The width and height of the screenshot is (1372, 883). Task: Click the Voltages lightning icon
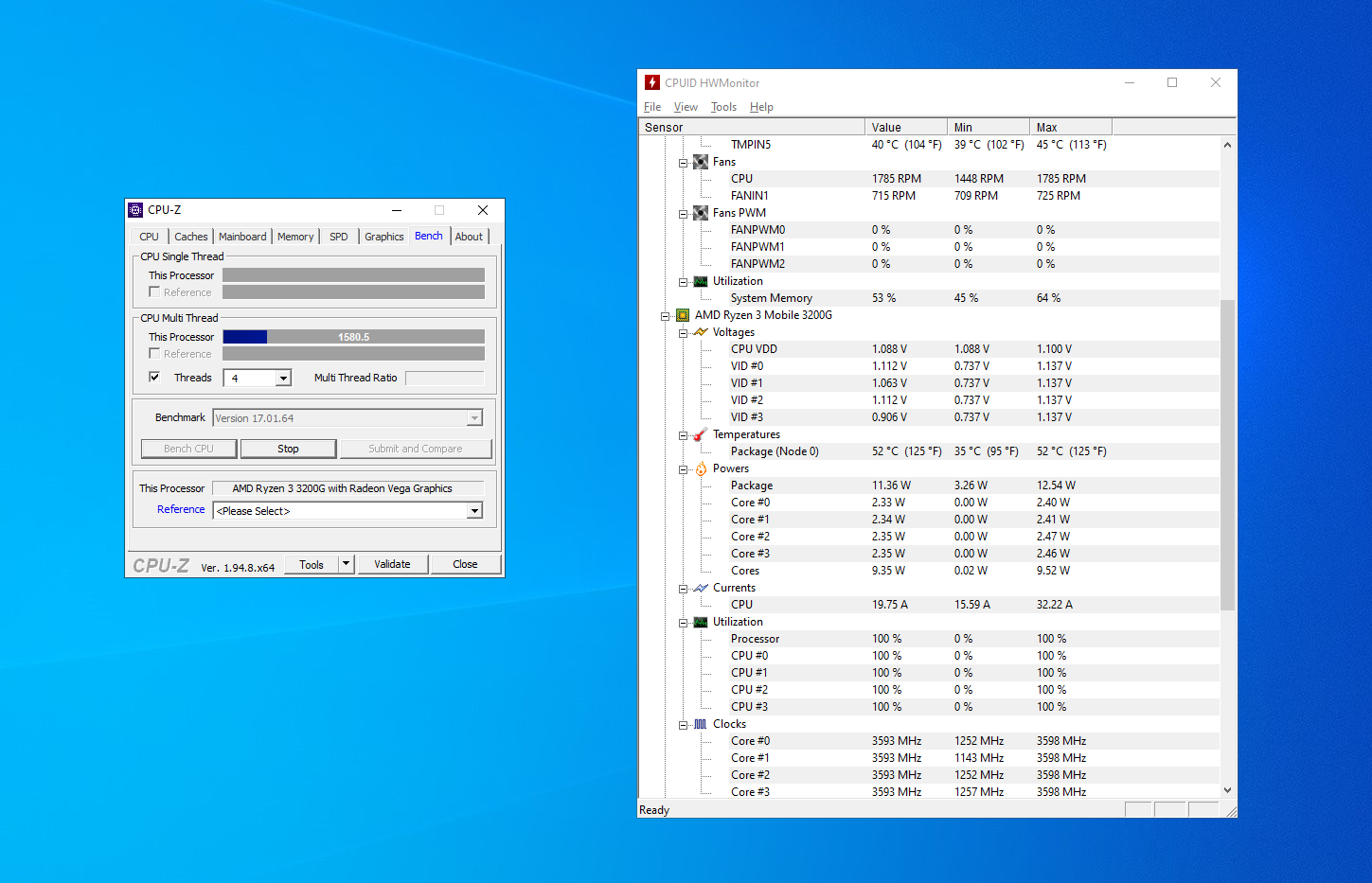click(x=701, y=332)
